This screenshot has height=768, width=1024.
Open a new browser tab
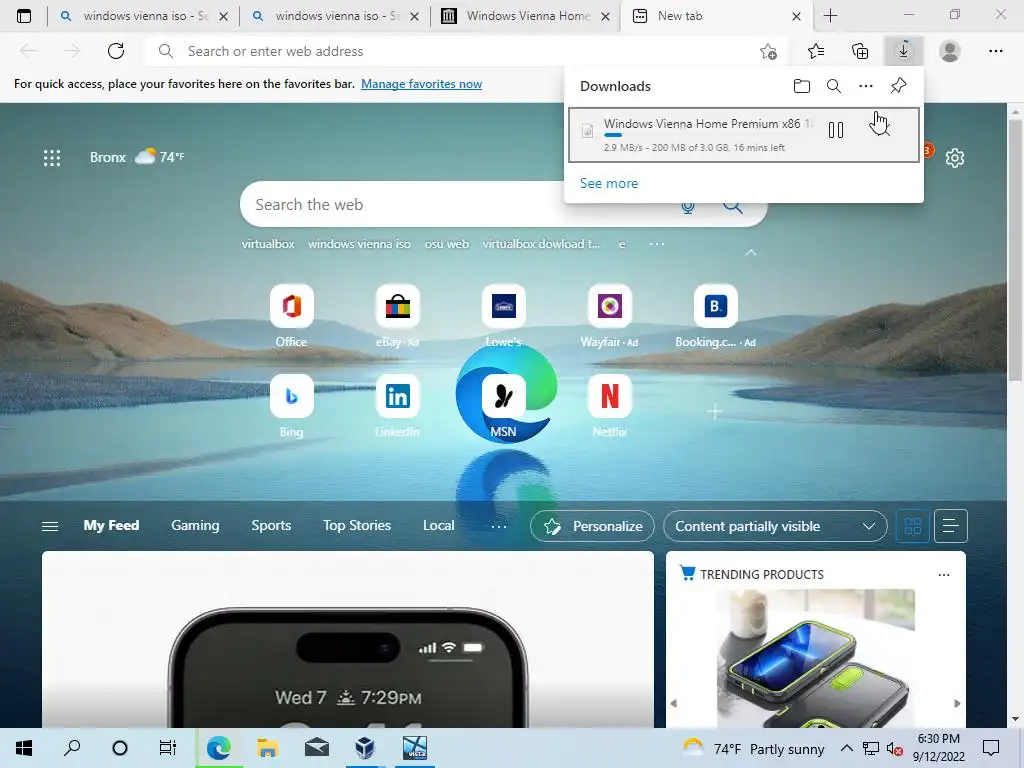point(830,16)
